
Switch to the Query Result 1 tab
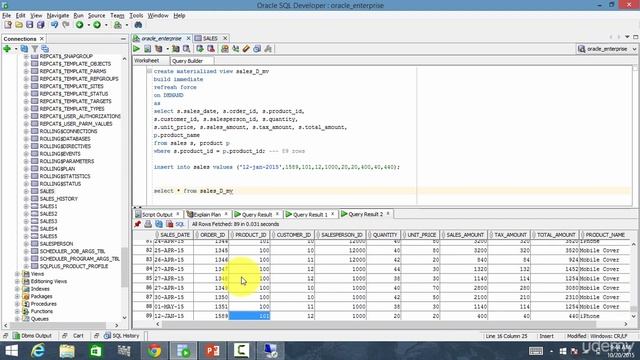coord(310,214)
